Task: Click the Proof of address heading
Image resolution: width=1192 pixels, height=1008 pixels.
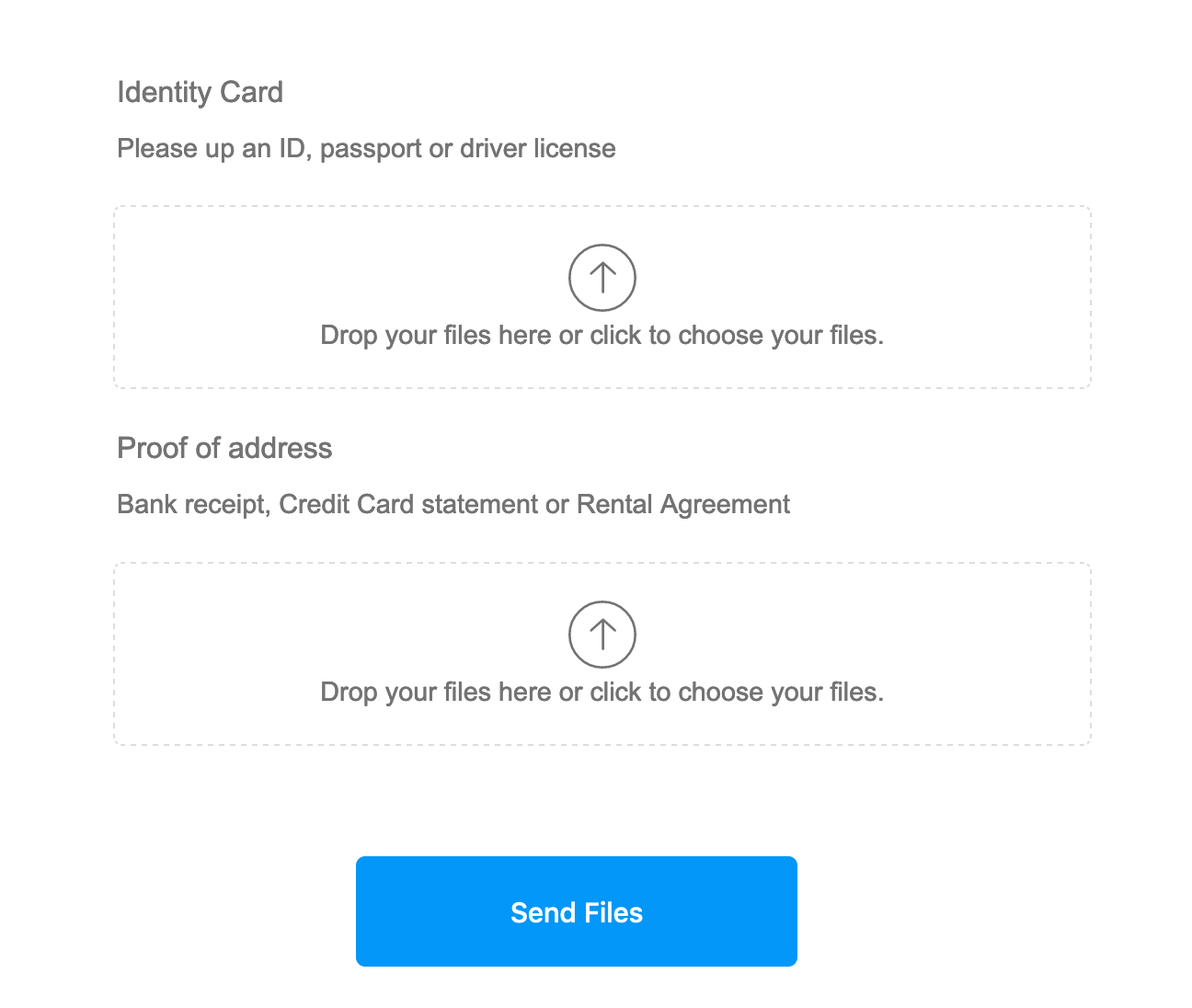Action: coord(224,448)
